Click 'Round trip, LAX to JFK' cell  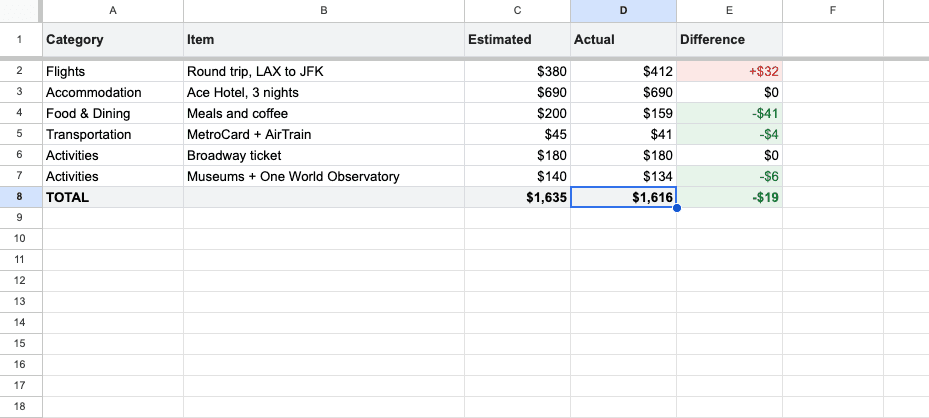coord(323,72)
